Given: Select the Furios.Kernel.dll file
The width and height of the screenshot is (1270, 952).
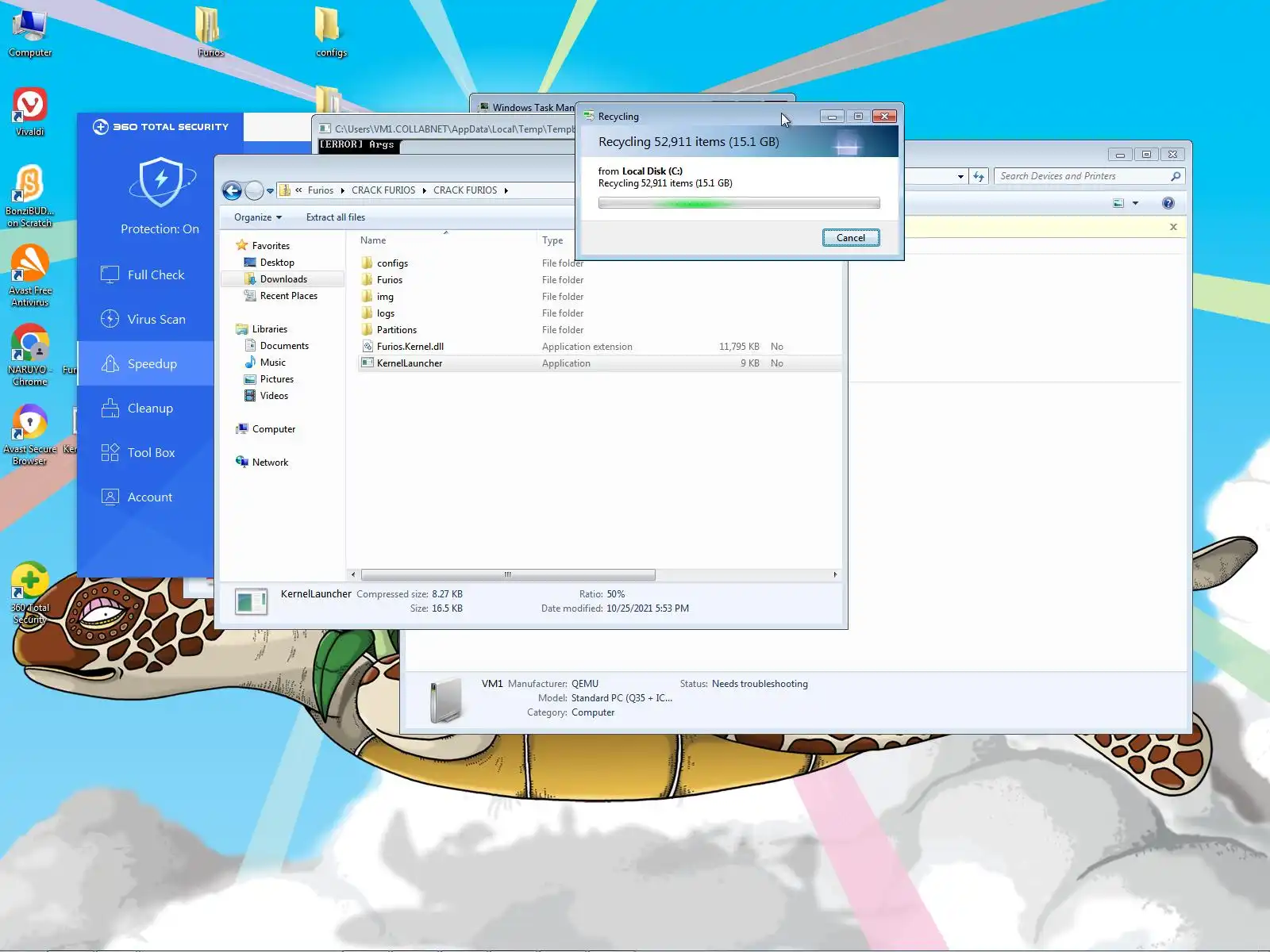Looking at the screenshot, I should click(x=600, y=347).
